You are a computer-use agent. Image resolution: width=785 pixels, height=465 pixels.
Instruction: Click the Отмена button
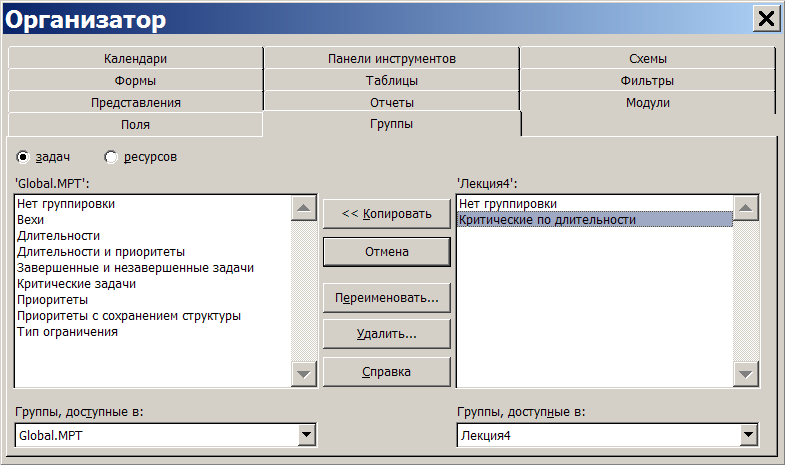386,252
